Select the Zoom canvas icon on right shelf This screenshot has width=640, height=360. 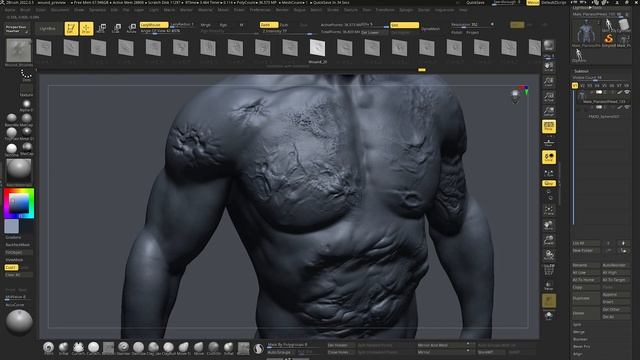[x=549, y=82]
